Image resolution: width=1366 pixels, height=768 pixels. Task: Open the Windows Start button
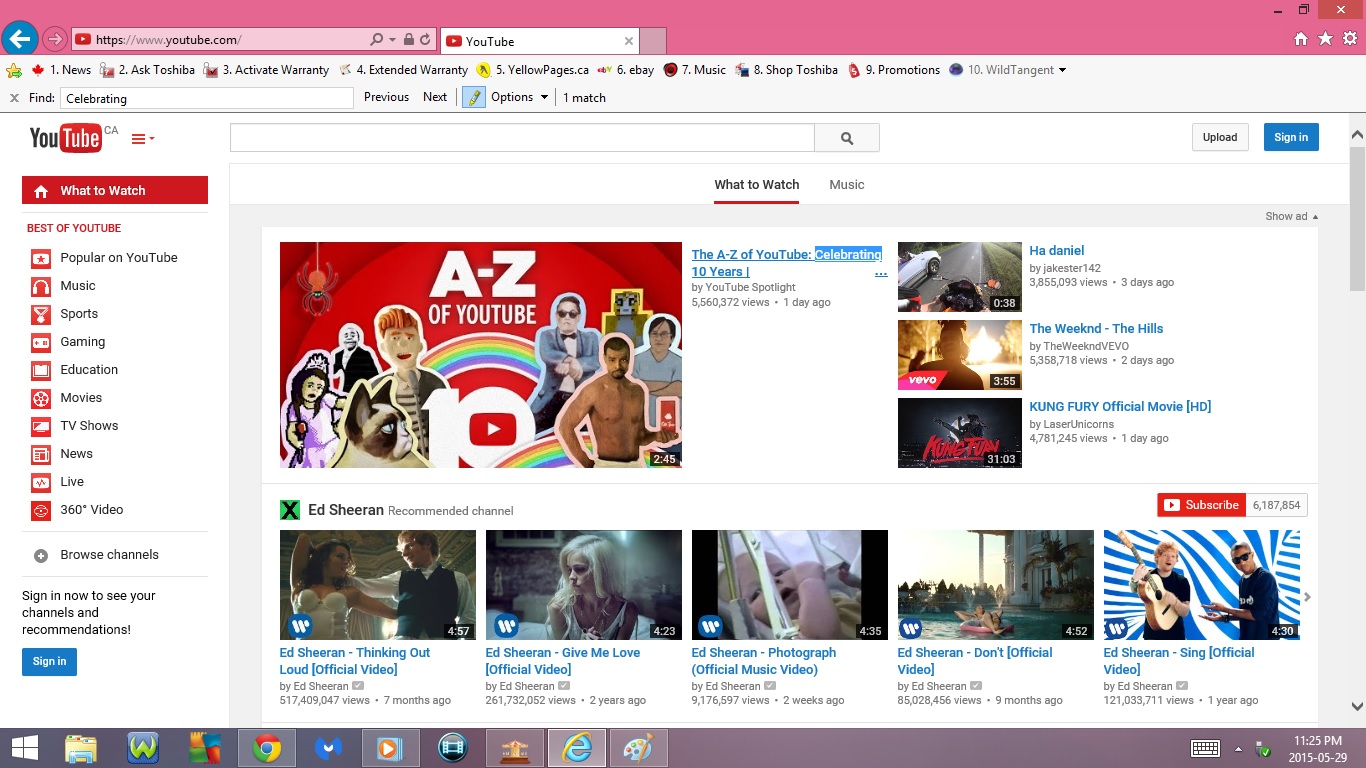(x=24, y=748)
